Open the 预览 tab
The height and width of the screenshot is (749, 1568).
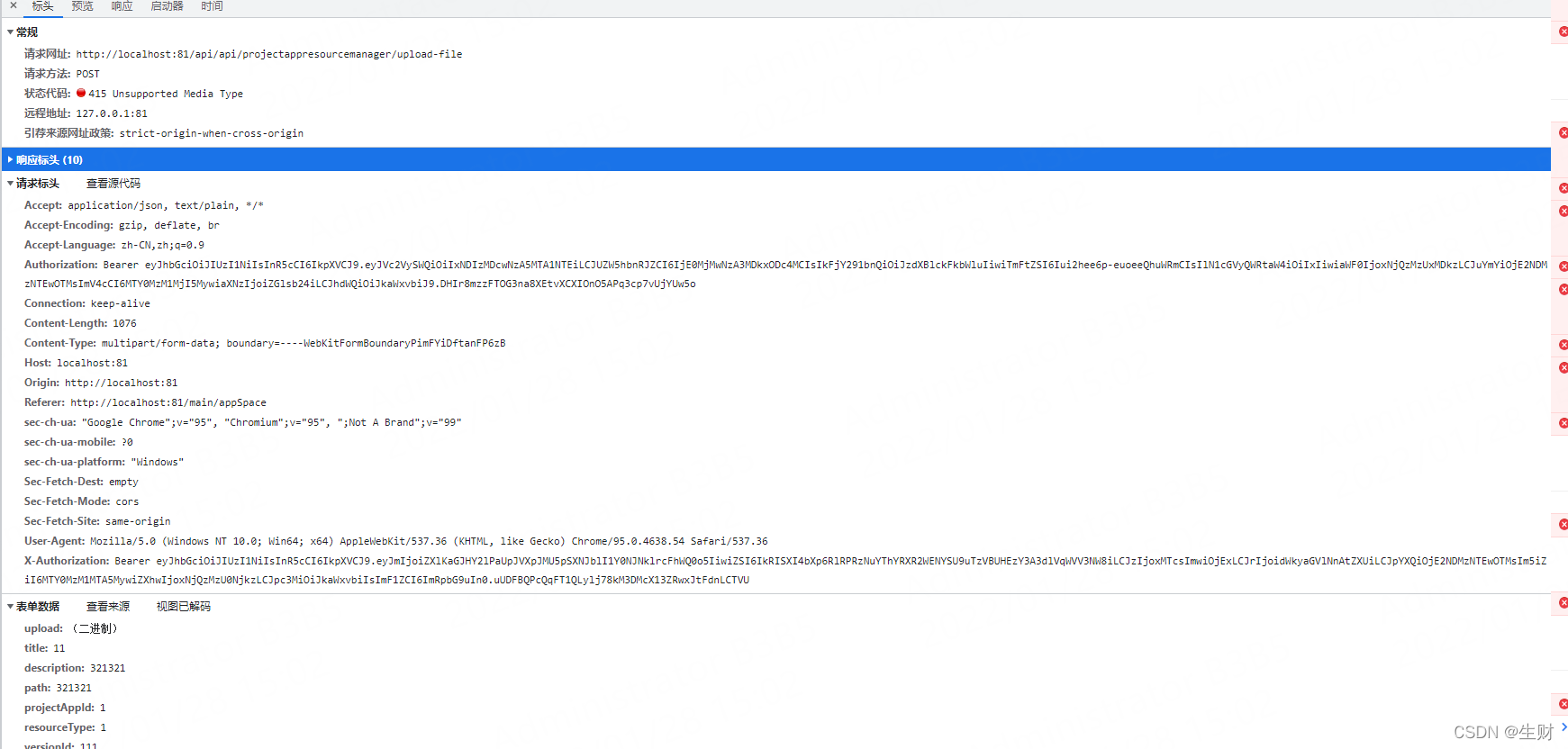click(x=82, y=6)
